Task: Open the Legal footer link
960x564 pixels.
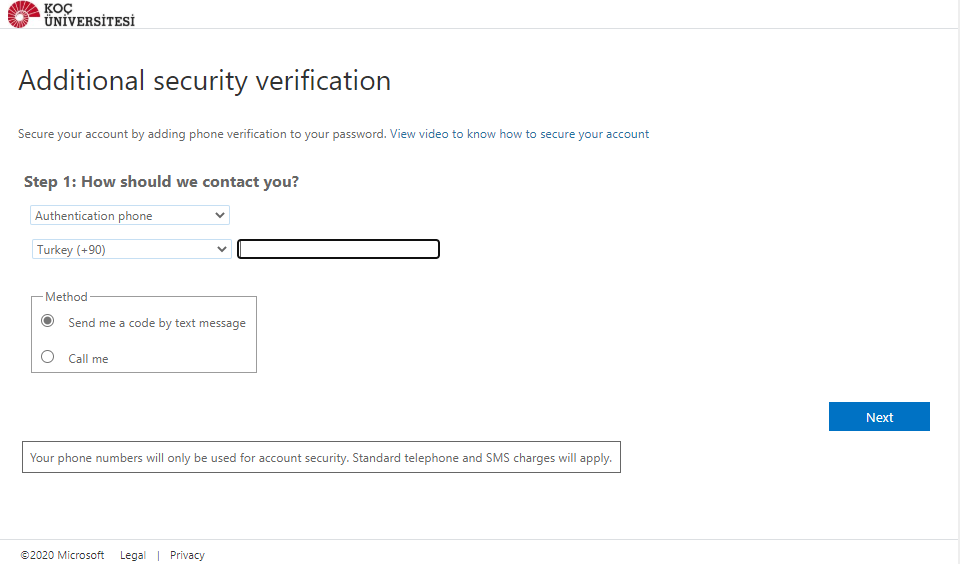Action: click(x=132, y=555)
